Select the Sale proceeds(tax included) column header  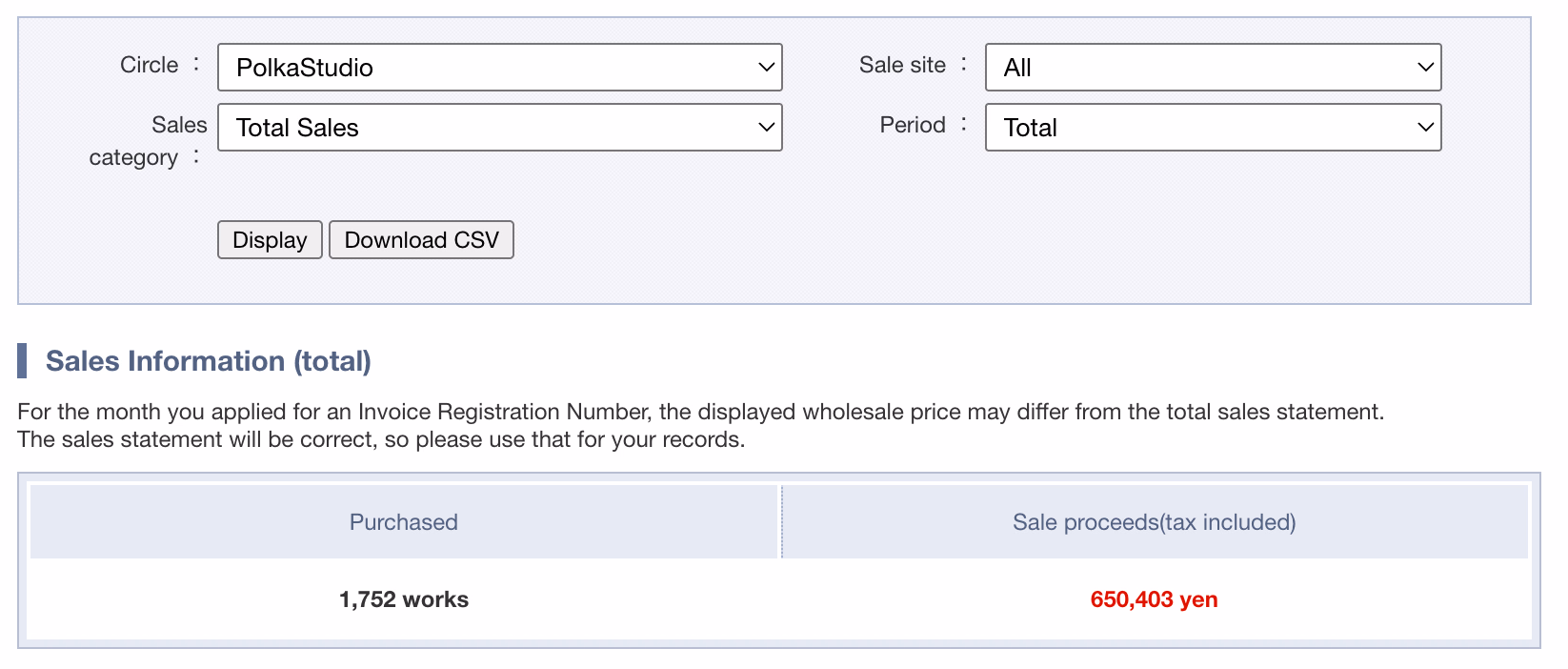1155,522
